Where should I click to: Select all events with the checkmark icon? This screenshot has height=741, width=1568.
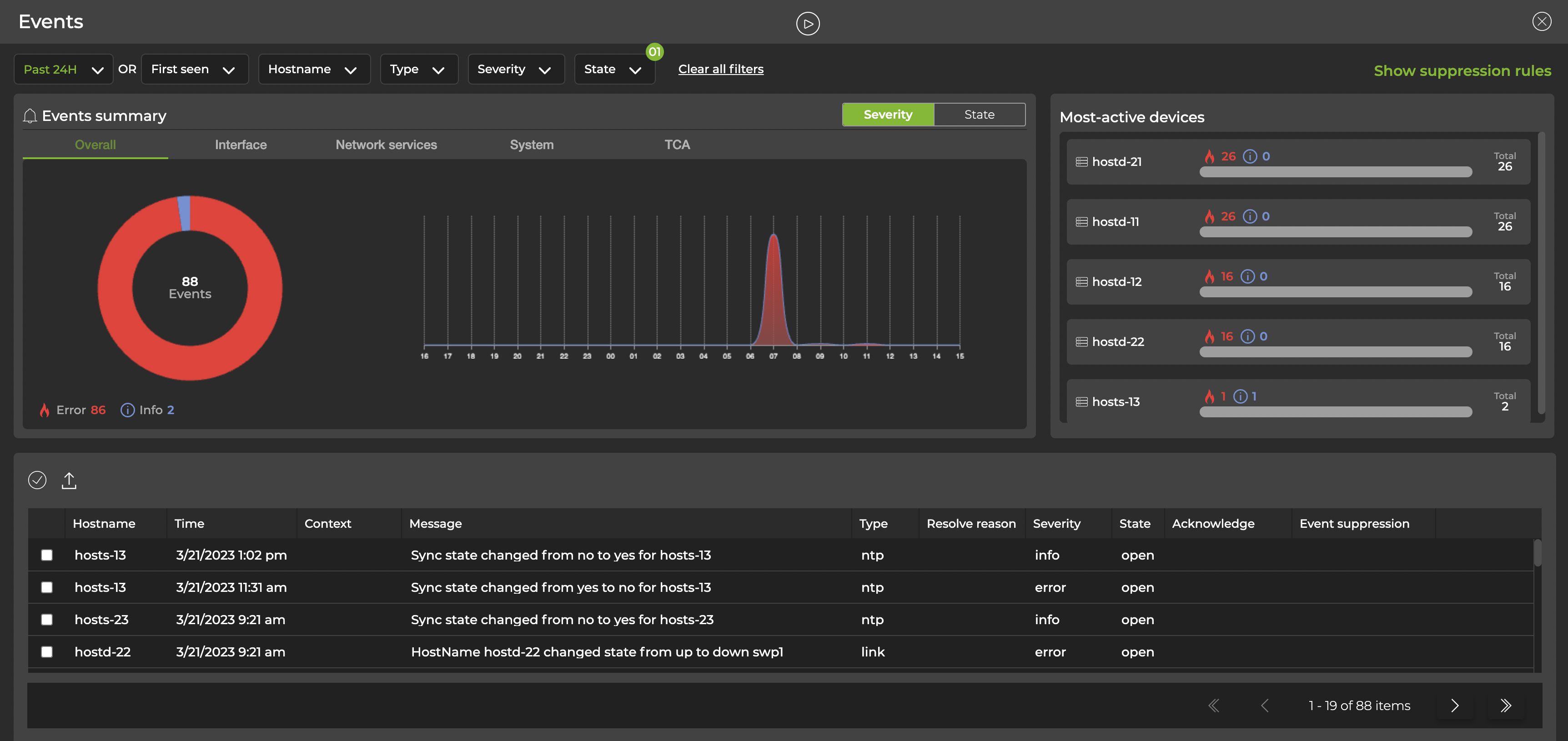(x=37, y=480)
